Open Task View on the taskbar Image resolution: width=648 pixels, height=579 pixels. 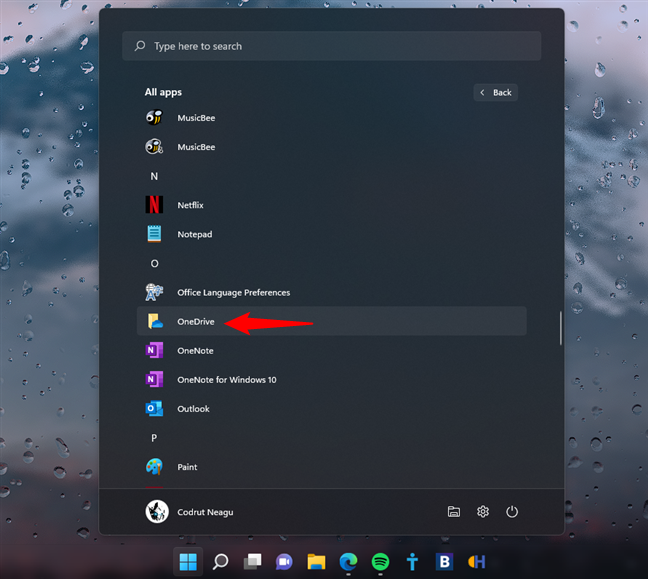point(253,562)
